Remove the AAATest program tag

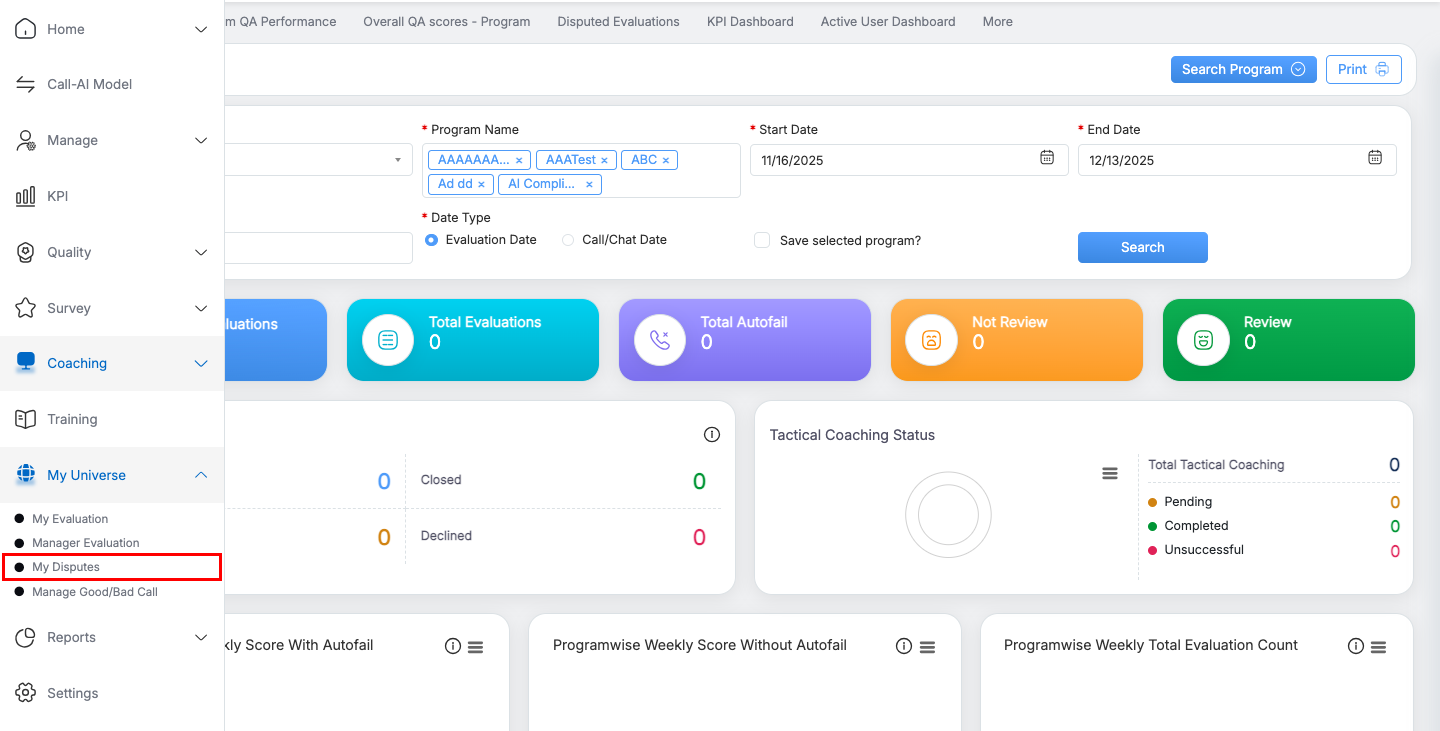coord(604,160)
